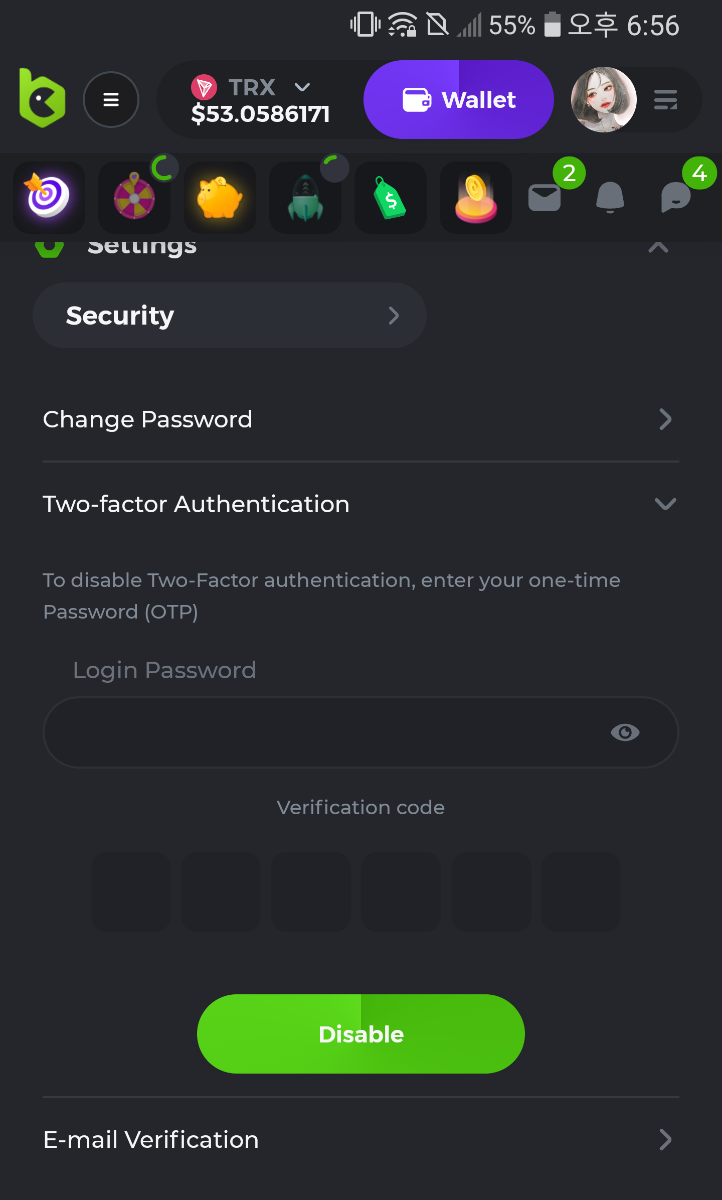Open the hamburger menu button
This screenshot has width=722, height=1200.
(x=111, y=100)
